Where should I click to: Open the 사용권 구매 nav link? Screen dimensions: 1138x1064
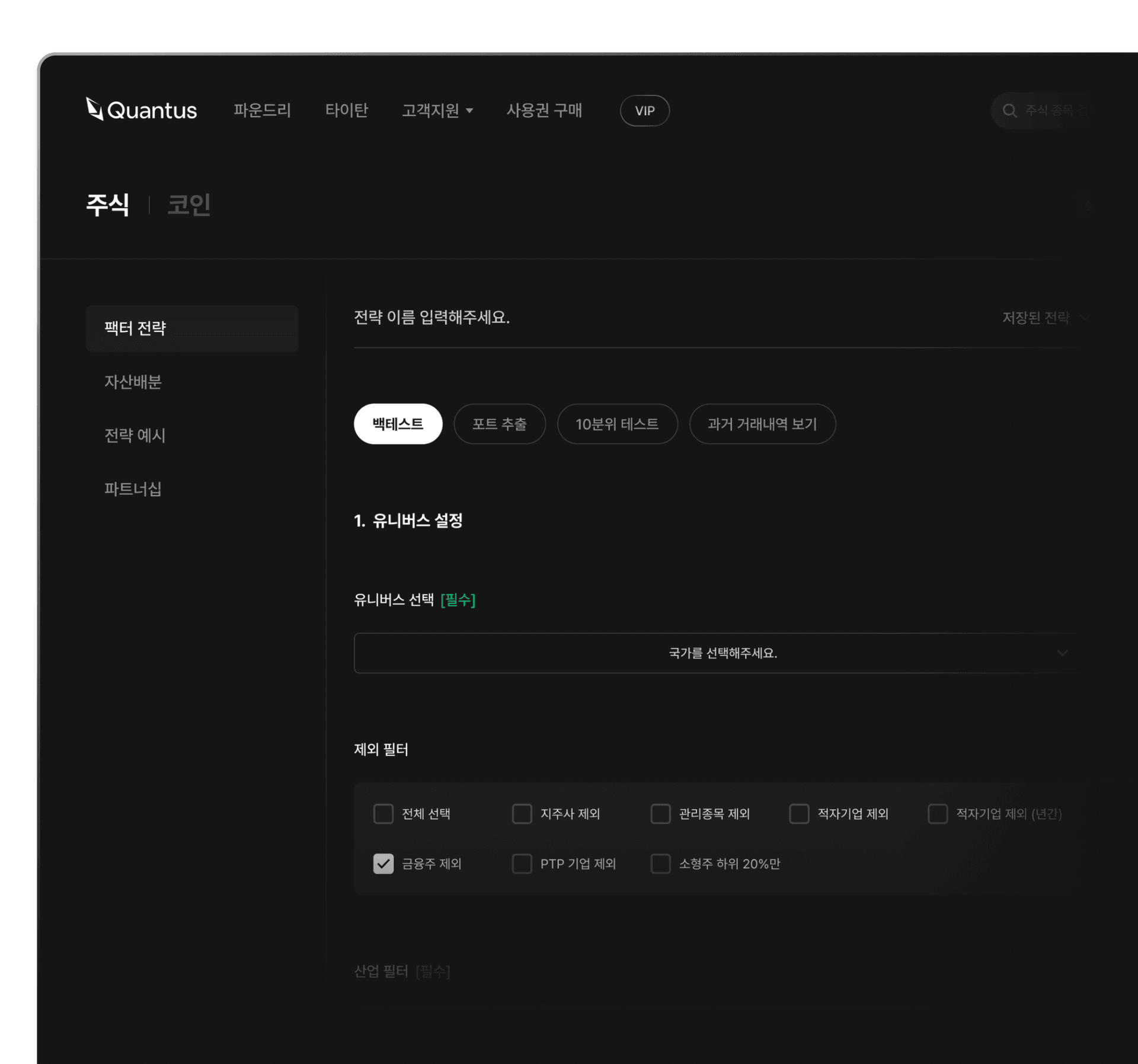pos(544,111)
